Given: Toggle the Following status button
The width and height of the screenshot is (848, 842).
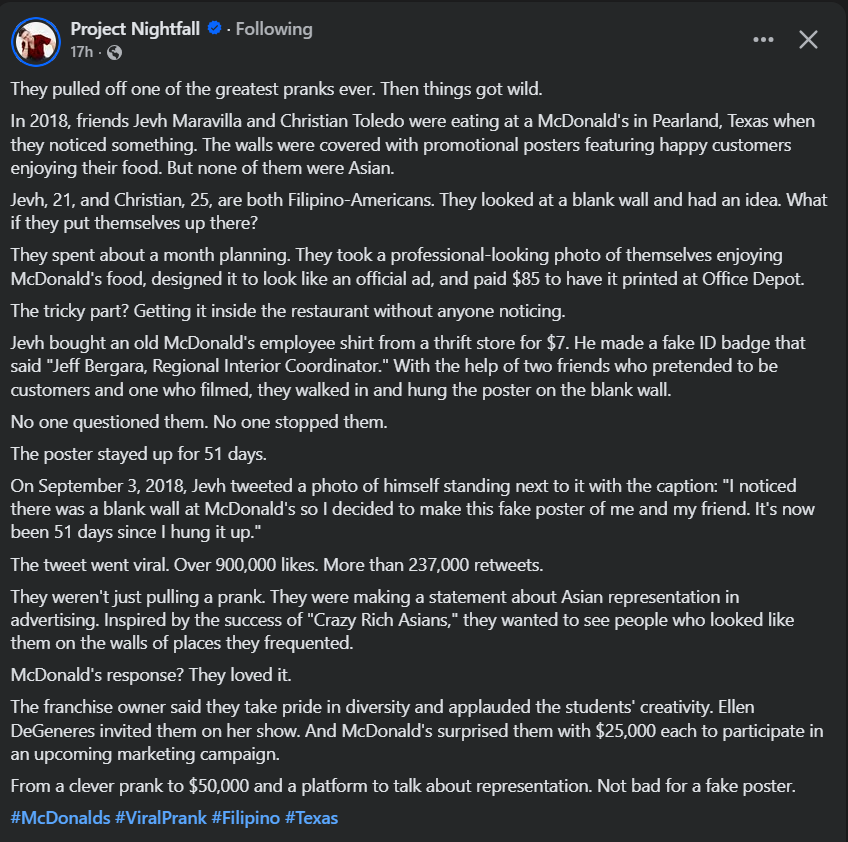Looking at the screenshot, I should tap(273, 29).
